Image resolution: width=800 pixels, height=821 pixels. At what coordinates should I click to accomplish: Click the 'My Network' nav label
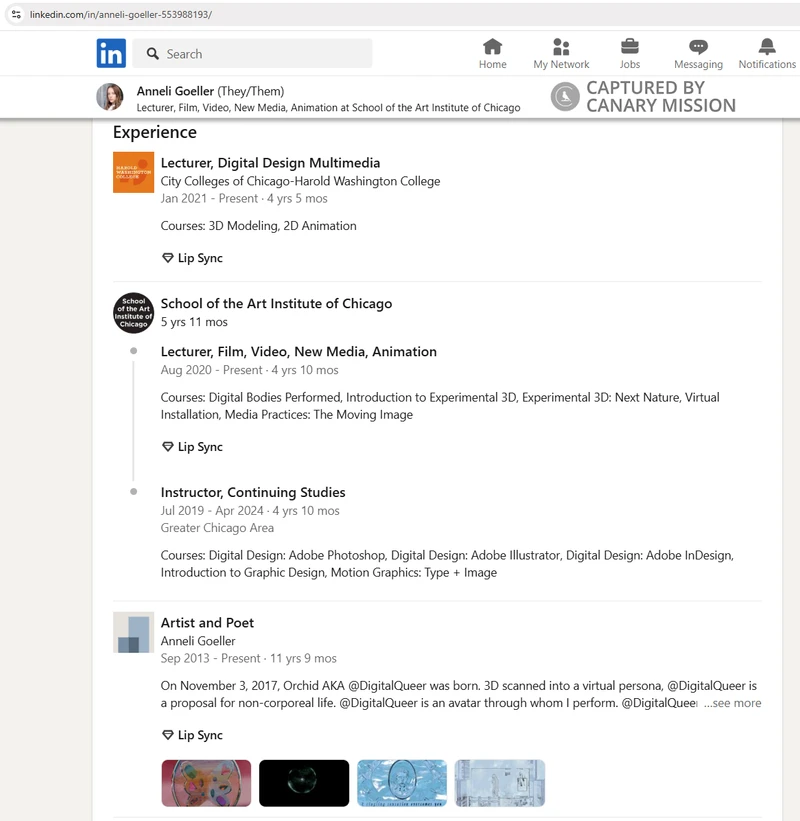561,64
